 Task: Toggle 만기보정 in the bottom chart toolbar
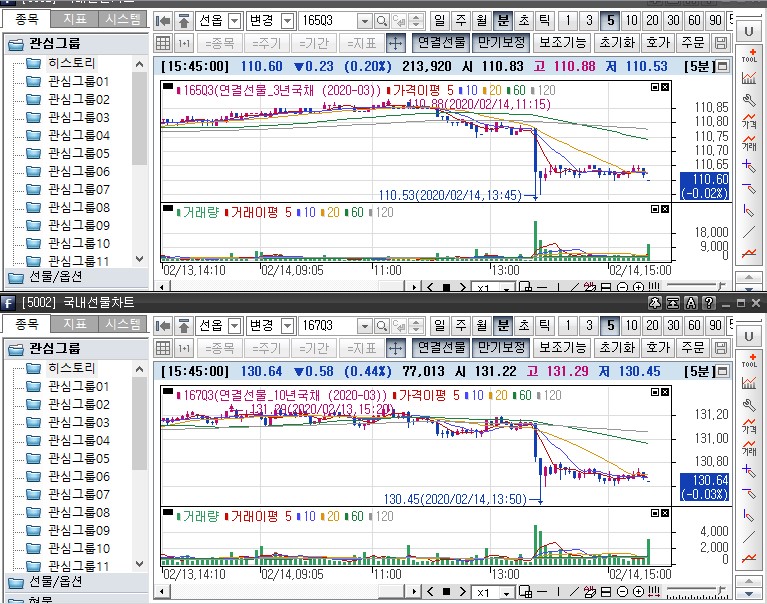tap(501, 348)
